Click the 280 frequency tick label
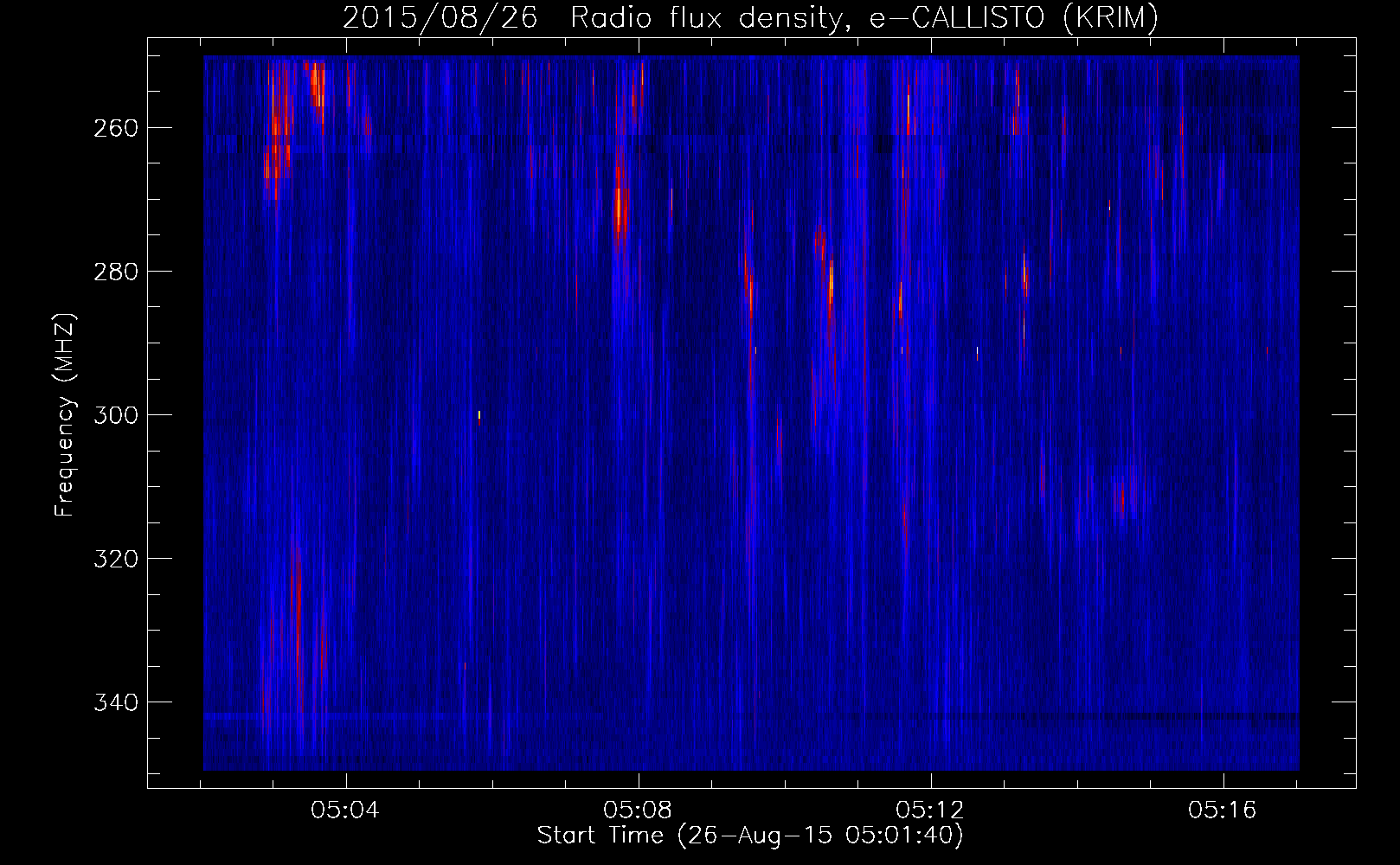Viewport: 1400px width, 865px height. coord(116,272)
